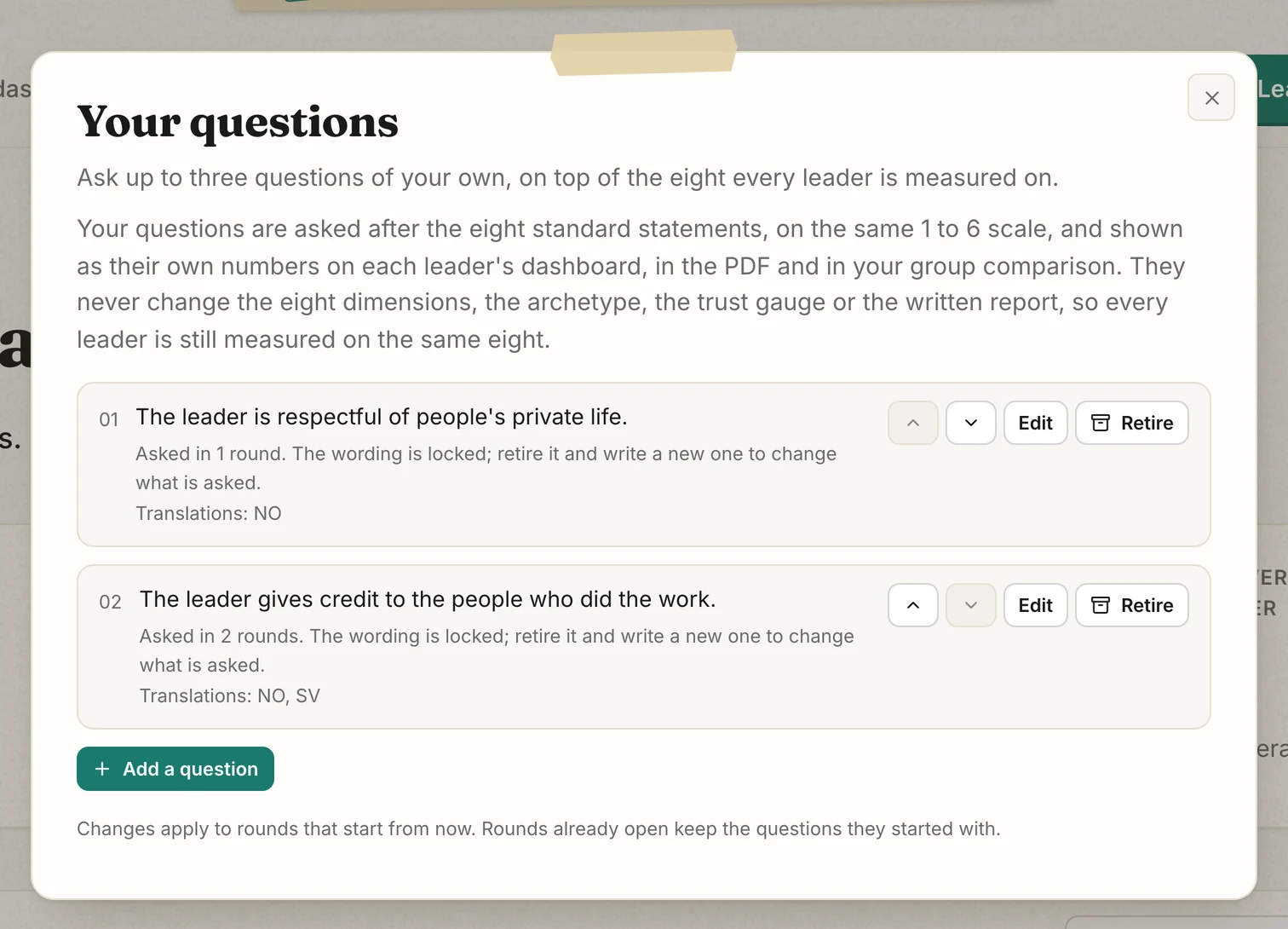
Task: Click question number 02 label
Action: pyautogui.click(x=110, y=602)
